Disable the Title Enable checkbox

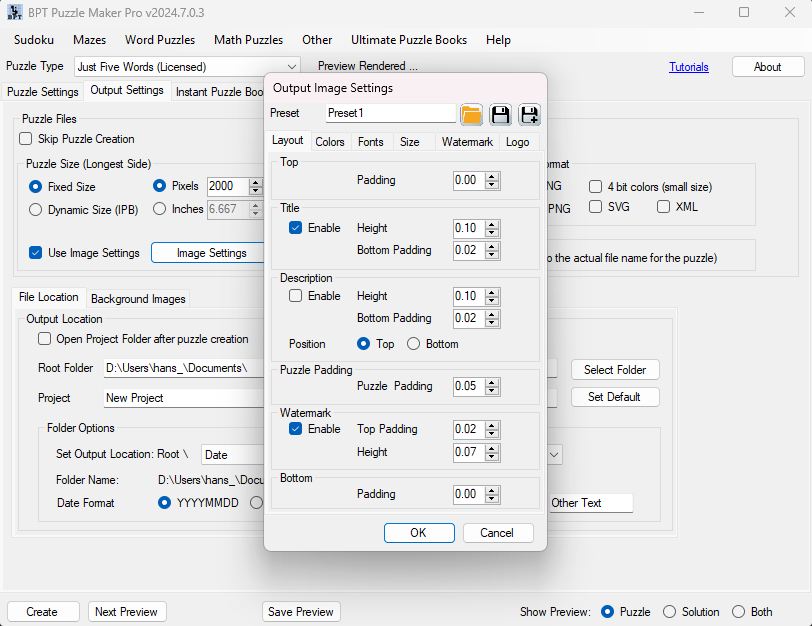click(296, 228)
